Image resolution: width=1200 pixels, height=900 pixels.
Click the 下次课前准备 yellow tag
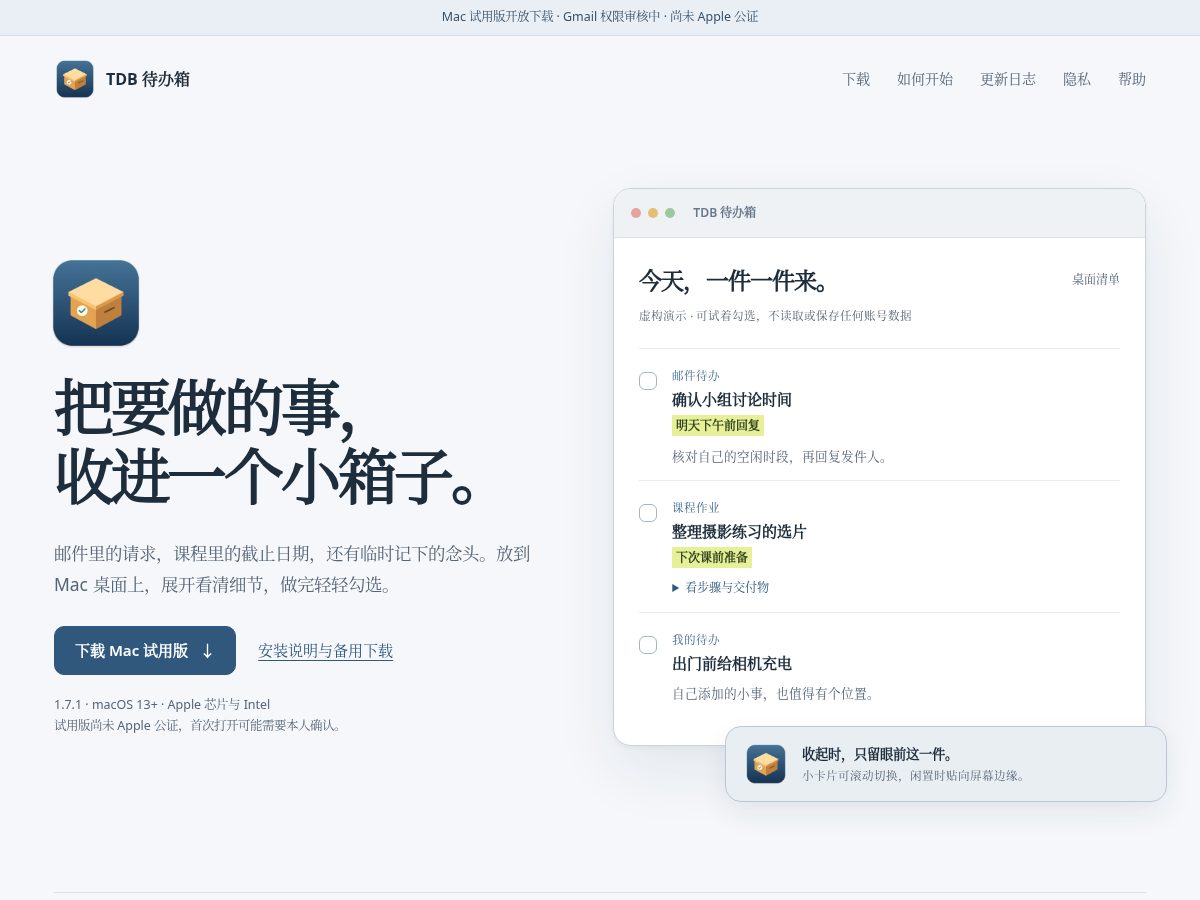click(x=712, y=558)
